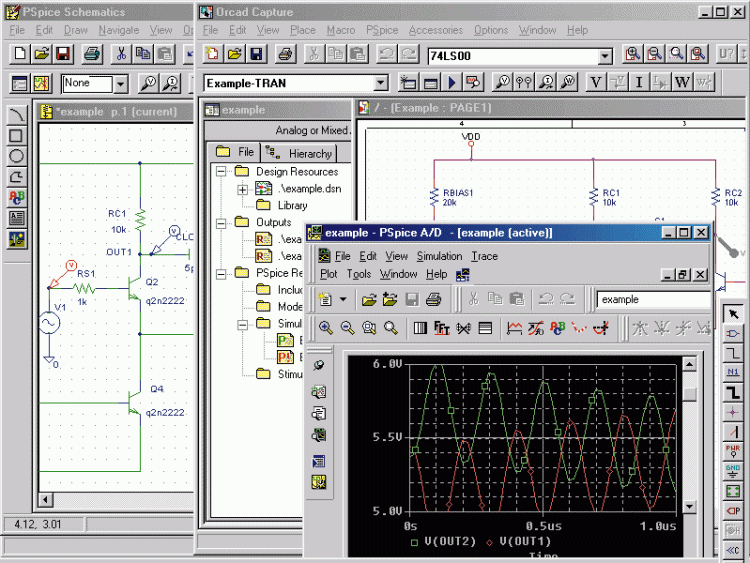The image size is (750, 563).
Task: Click the Text Label ABC icon in PSpice A/D
Action: (x=558, y=328)
